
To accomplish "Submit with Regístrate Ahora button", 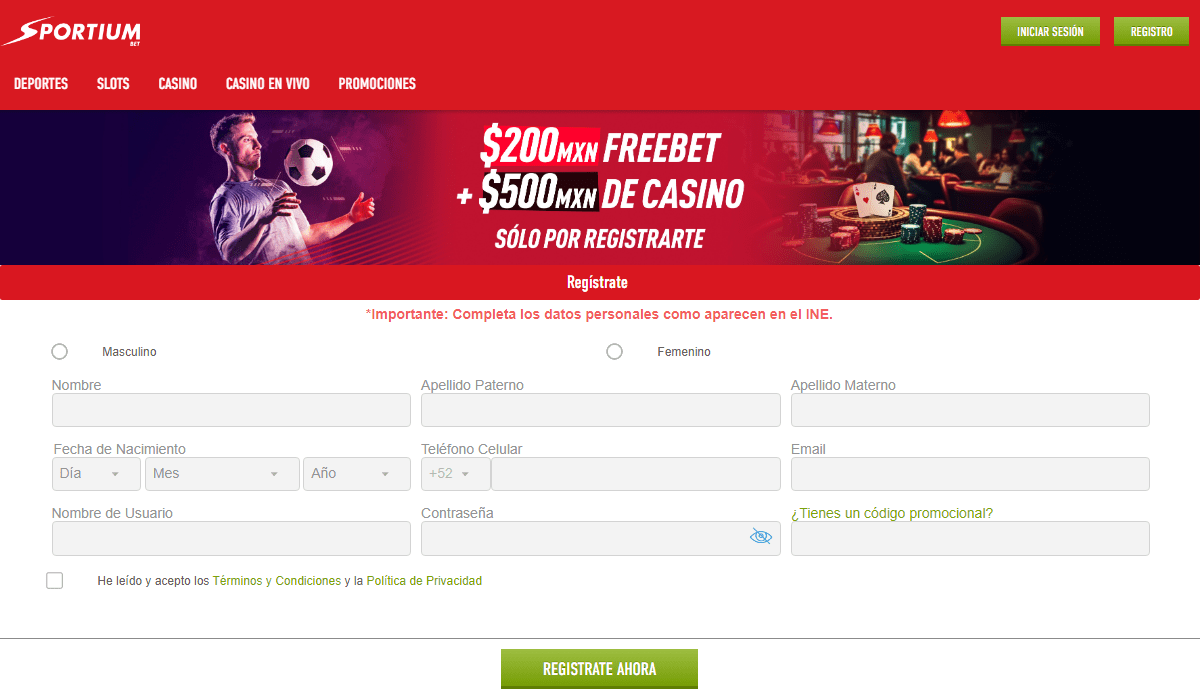I will [599, 669].
